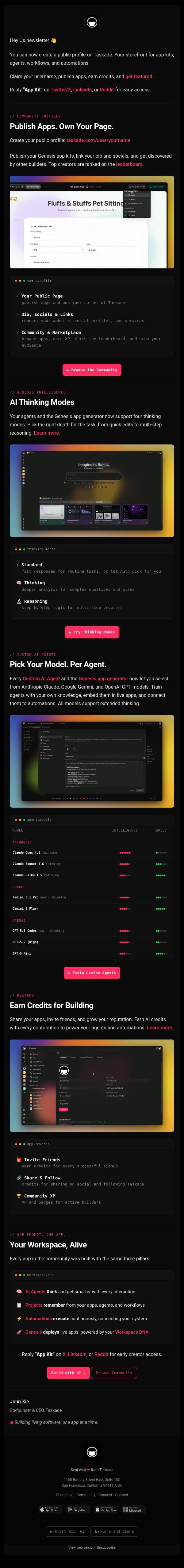Click the Taskade logo in the email header
The height and width of the screenshot is (1568, 184).
click(92, 22)
